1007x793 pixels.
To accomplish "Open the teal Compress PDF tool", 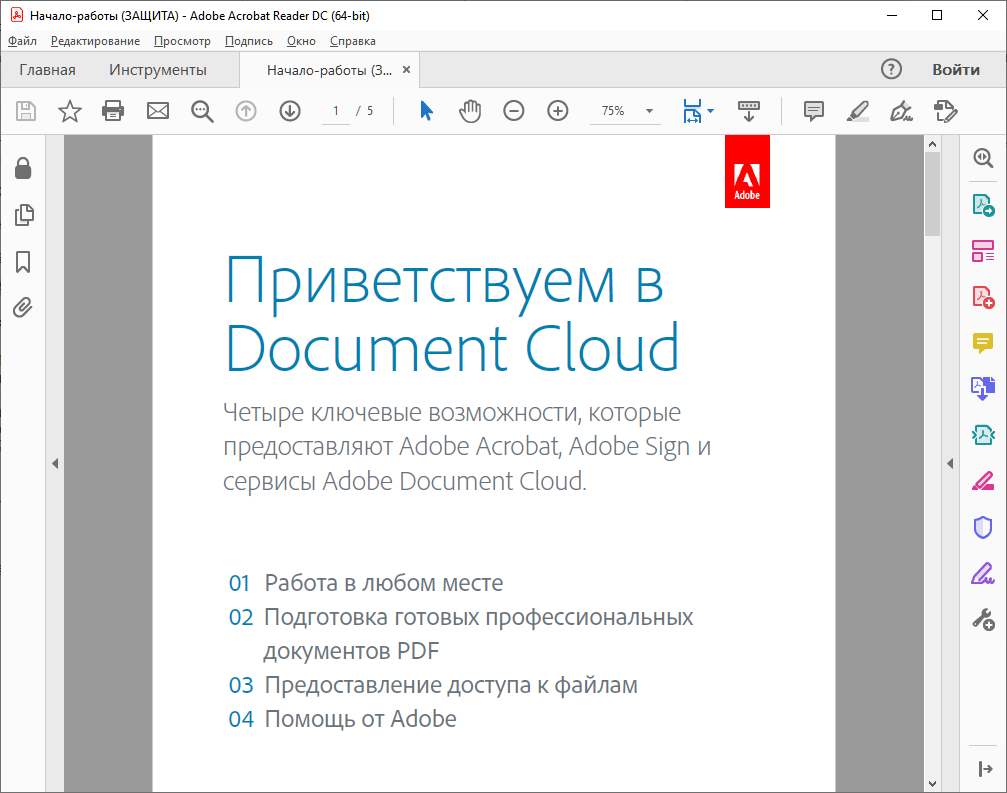I will 983,435.
